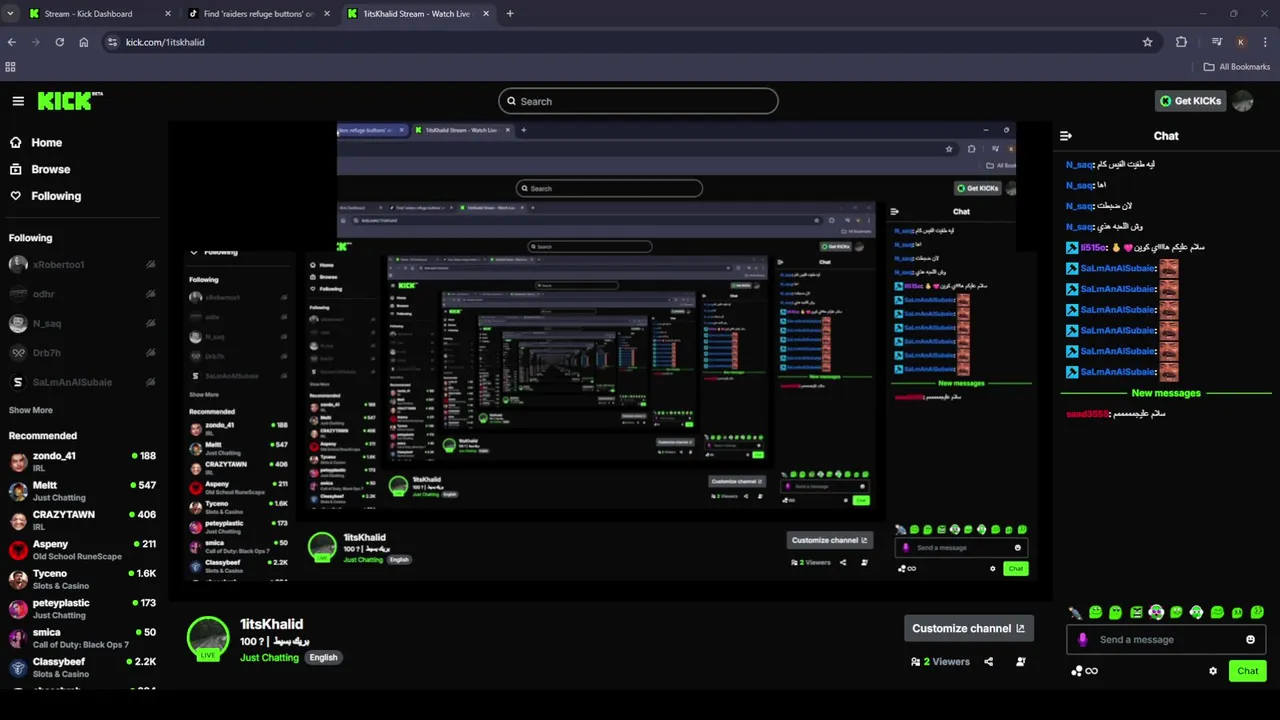This screenshot has width=1280, height=720.
Task: Go to Home in sidebar
Action: 36,143
